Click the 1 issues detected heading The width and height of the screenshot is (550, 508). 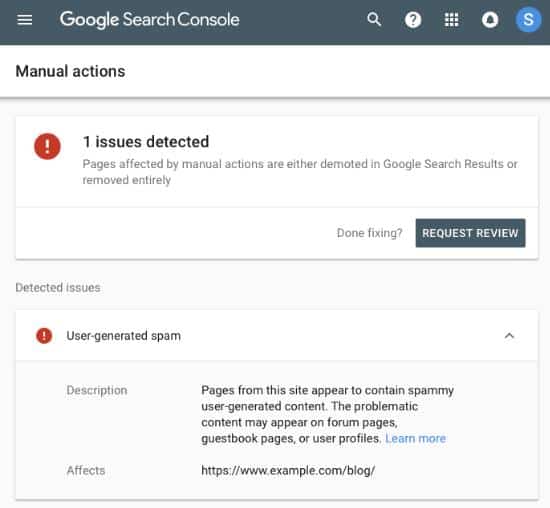point(146,142)
